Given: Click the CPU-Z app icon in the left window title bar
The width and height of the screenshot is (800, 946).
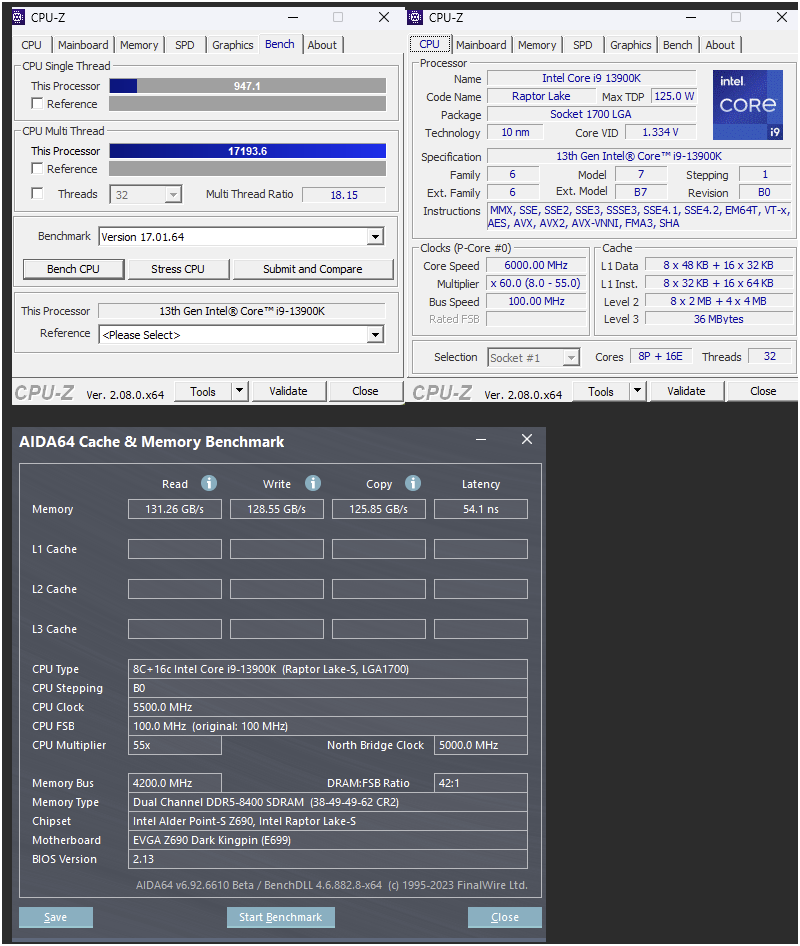Looking at the screenshot, I should (x=19, y=17).
